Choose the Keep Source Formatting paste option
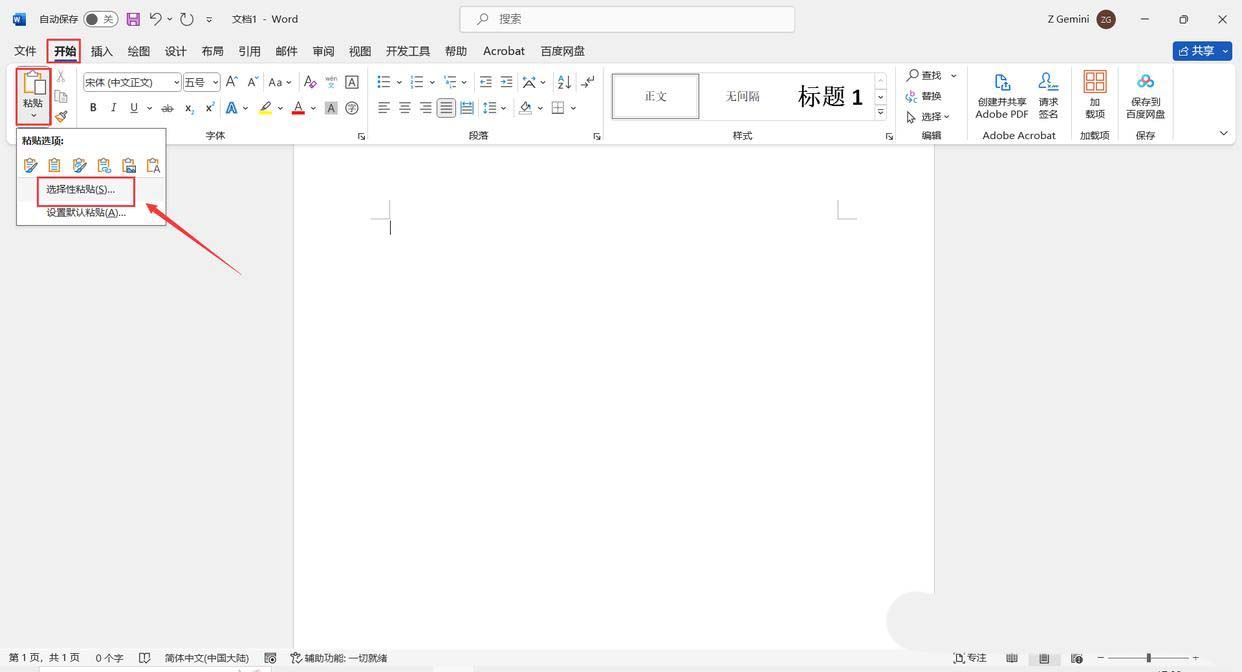Screen dimensions: 1242x672 pos(30,165)
